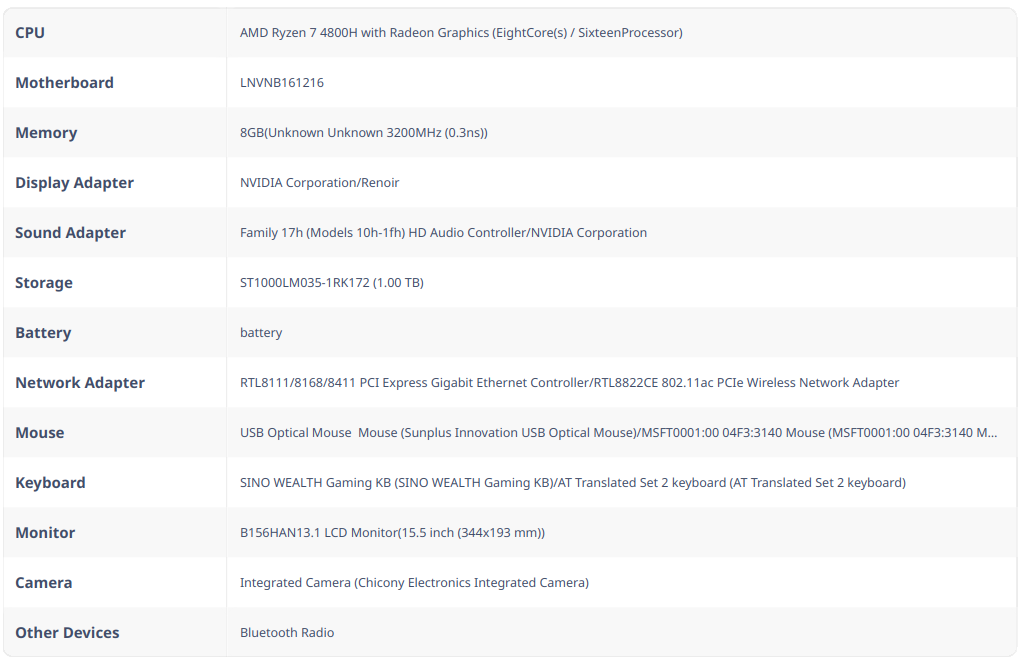
Task: Select the Network Adapter row label
Action: coord(80,382)
